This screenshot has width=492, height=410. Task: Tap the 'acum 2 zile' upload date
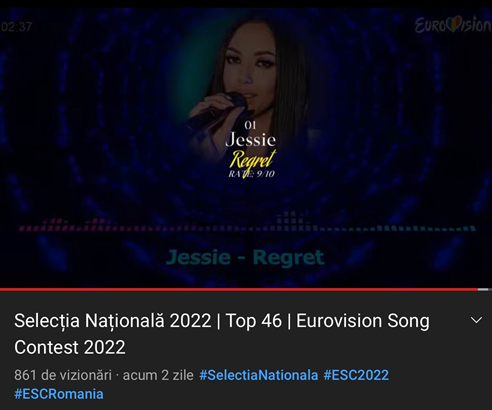coord(158,375)
